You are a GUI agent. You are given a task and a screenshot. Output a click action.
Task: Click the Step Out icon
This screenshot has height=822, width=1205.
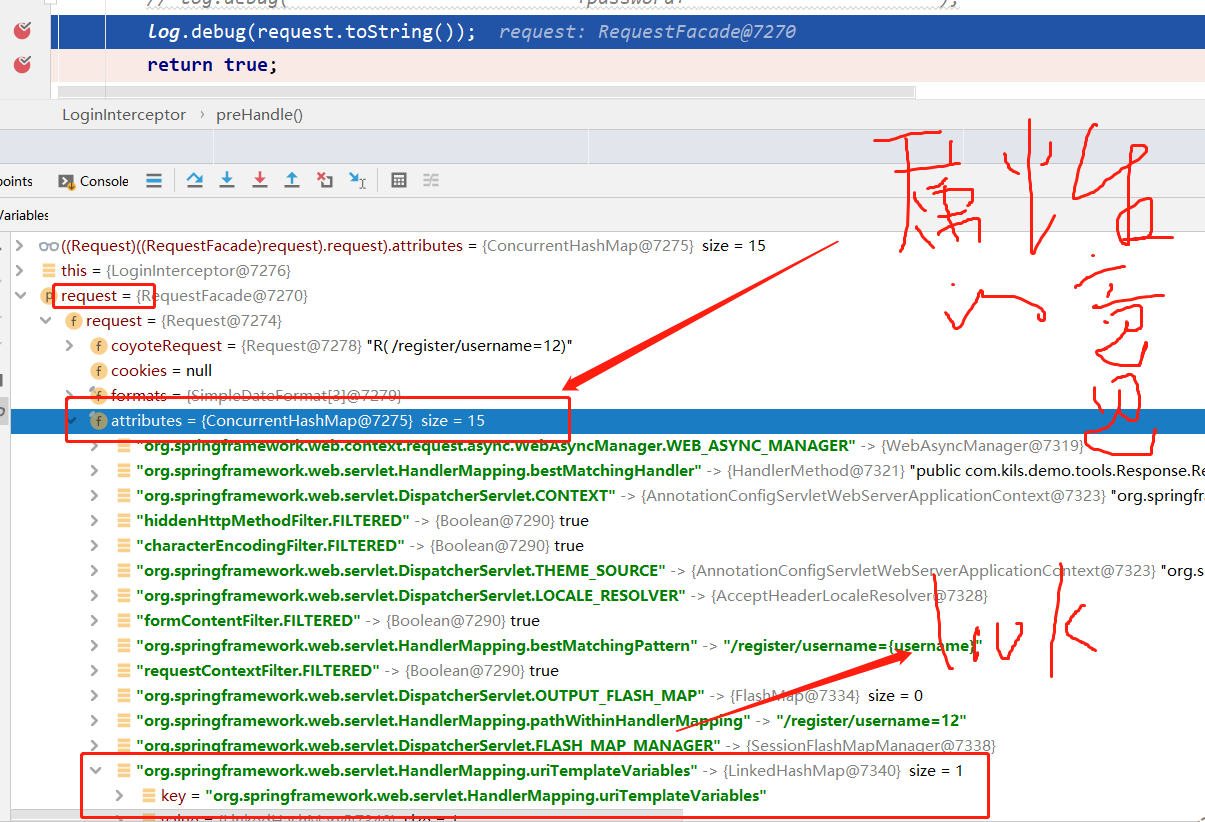point(291,180)
